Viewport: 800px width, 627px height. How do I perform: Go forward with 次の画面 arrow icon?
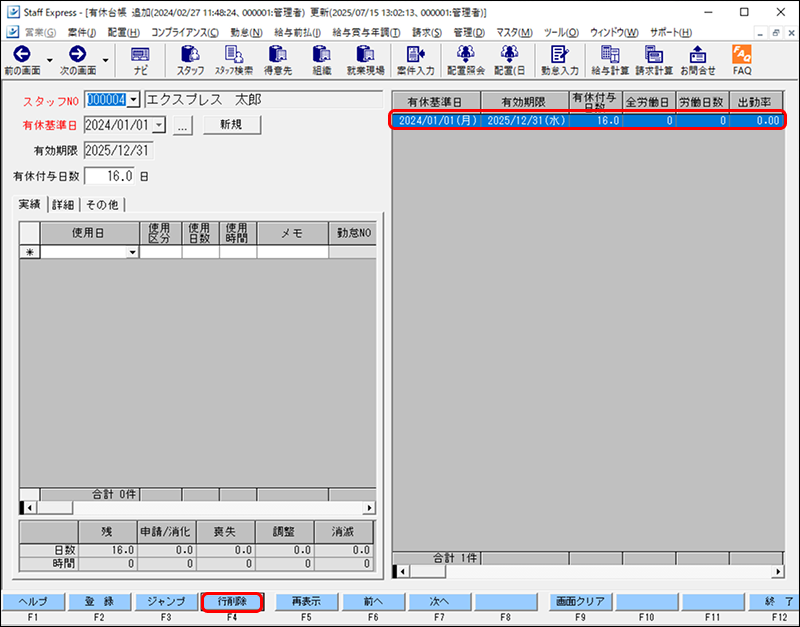tap(78, 54)
